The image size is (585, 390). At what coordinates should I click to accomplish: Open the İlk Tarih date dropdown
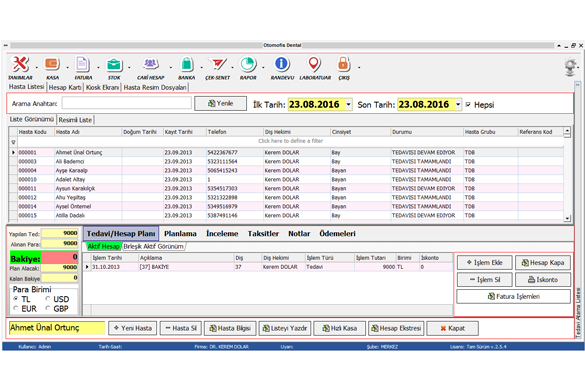coord(348,104)
